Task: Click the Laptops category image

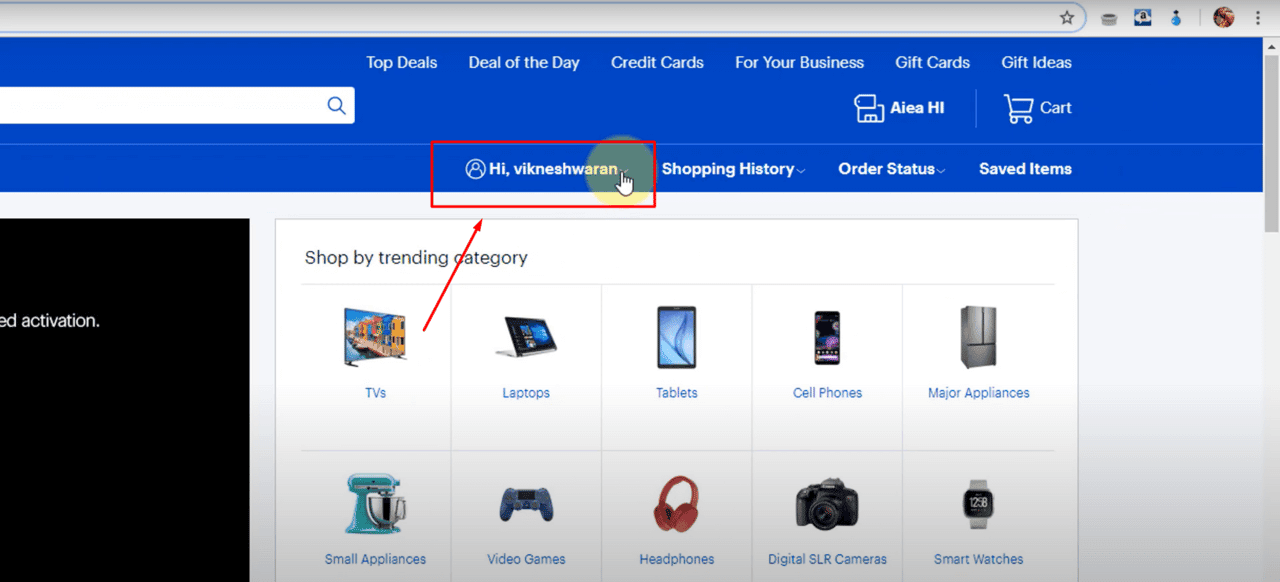Action: [x=526, y=337]
